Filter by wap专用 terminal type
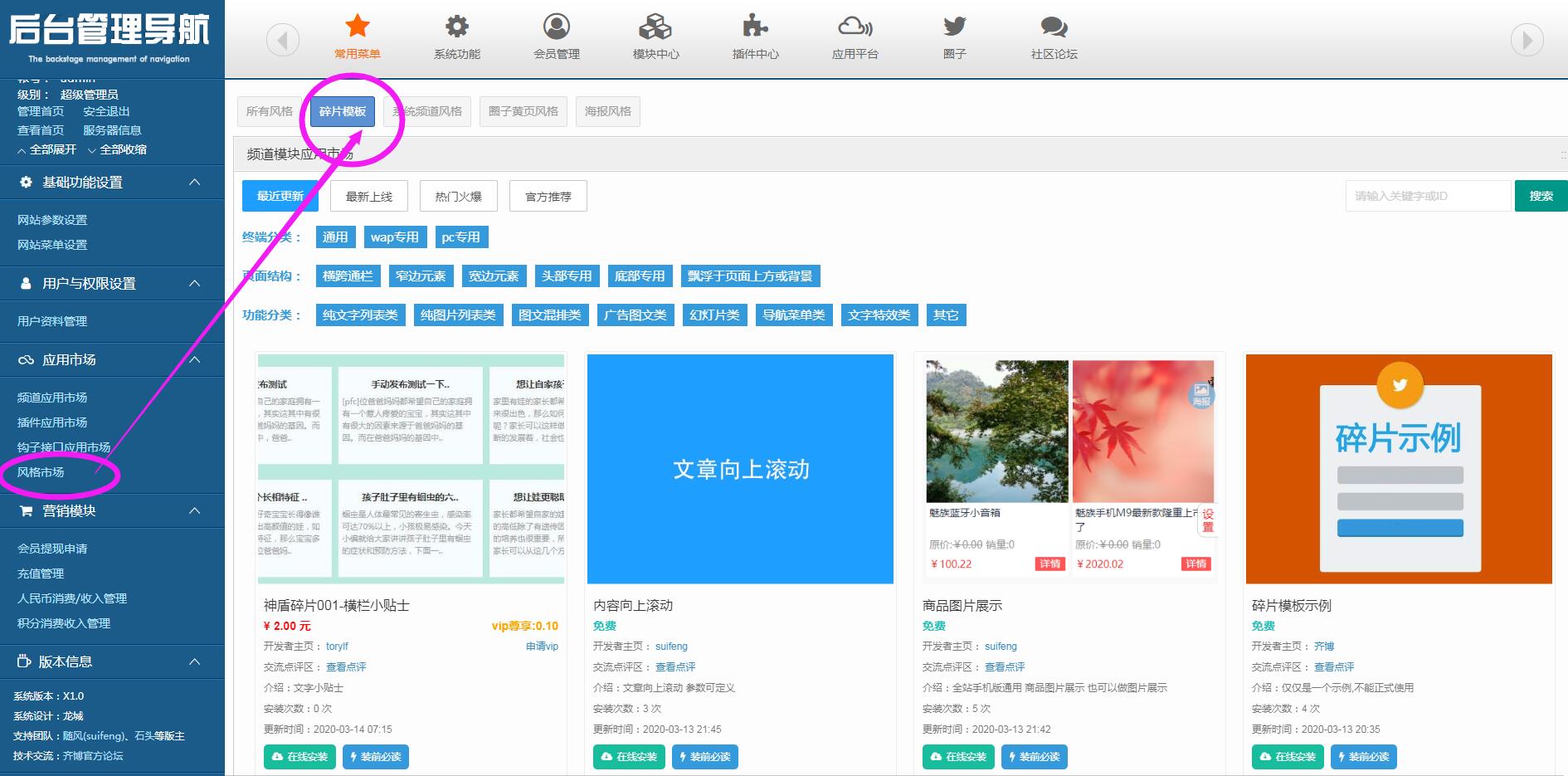Viewport: 1568px width, 776px height. click(395, 237)
